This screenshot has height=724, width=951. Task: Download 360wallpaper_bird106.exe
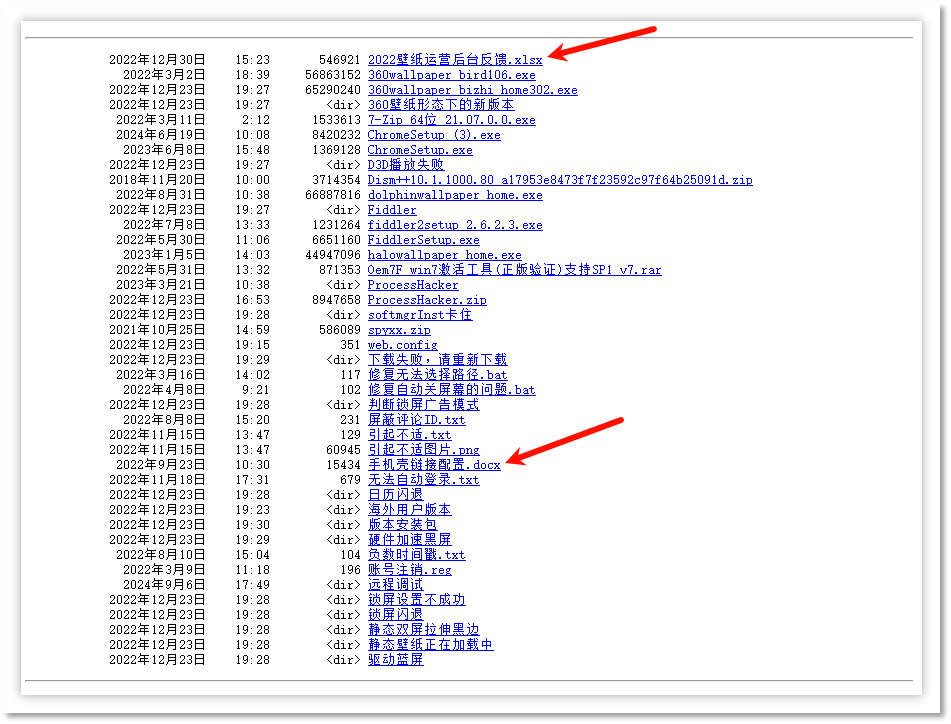pyautogui.click(x=451, y=75)
